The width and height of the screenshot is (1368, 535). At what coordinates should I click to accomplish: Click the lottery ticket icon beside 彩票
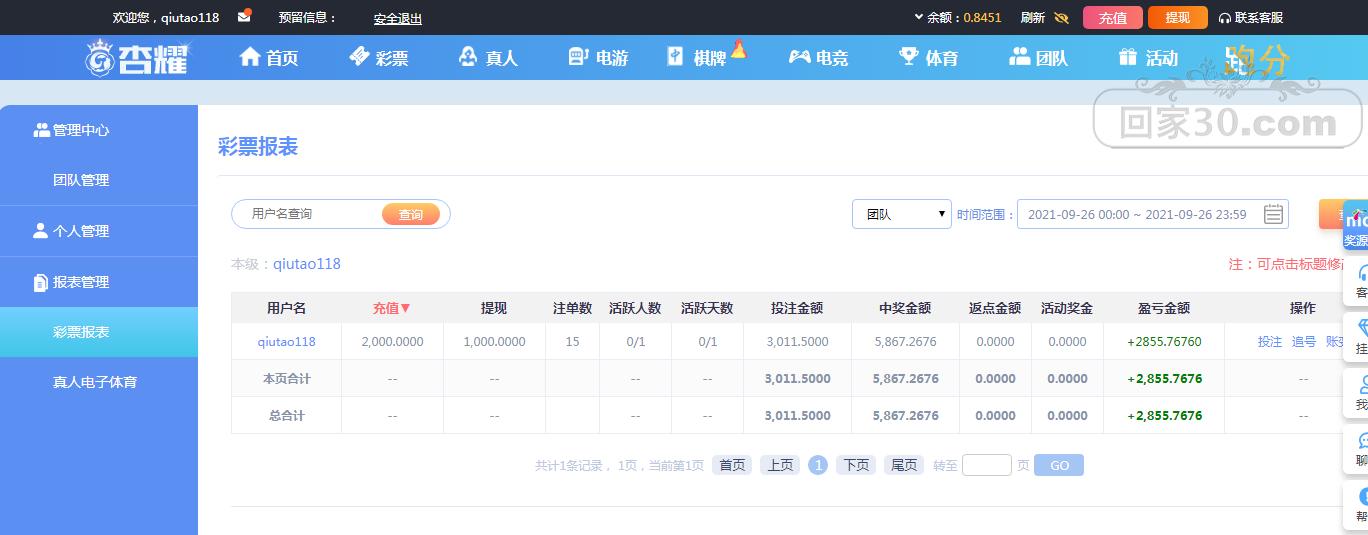pos(359,57)
